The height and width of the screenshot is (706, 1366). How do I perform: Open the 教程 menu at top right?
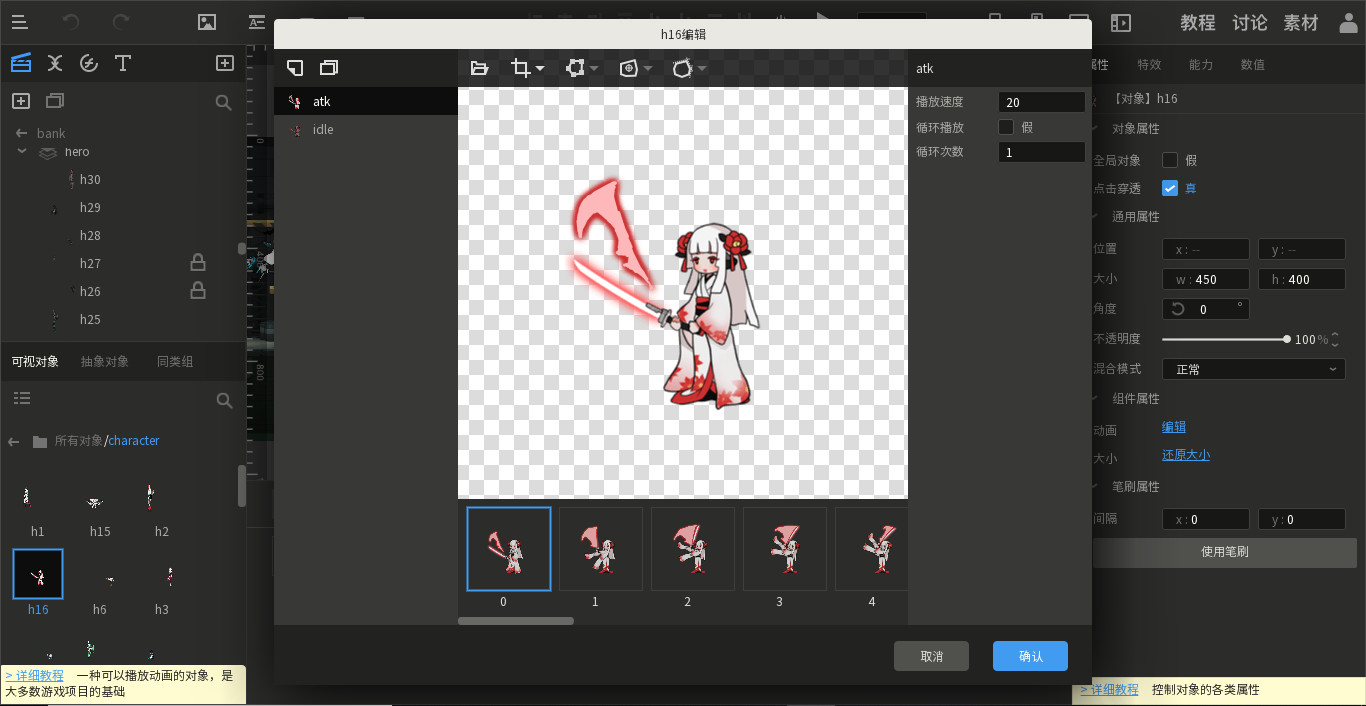click(1197, 22)
